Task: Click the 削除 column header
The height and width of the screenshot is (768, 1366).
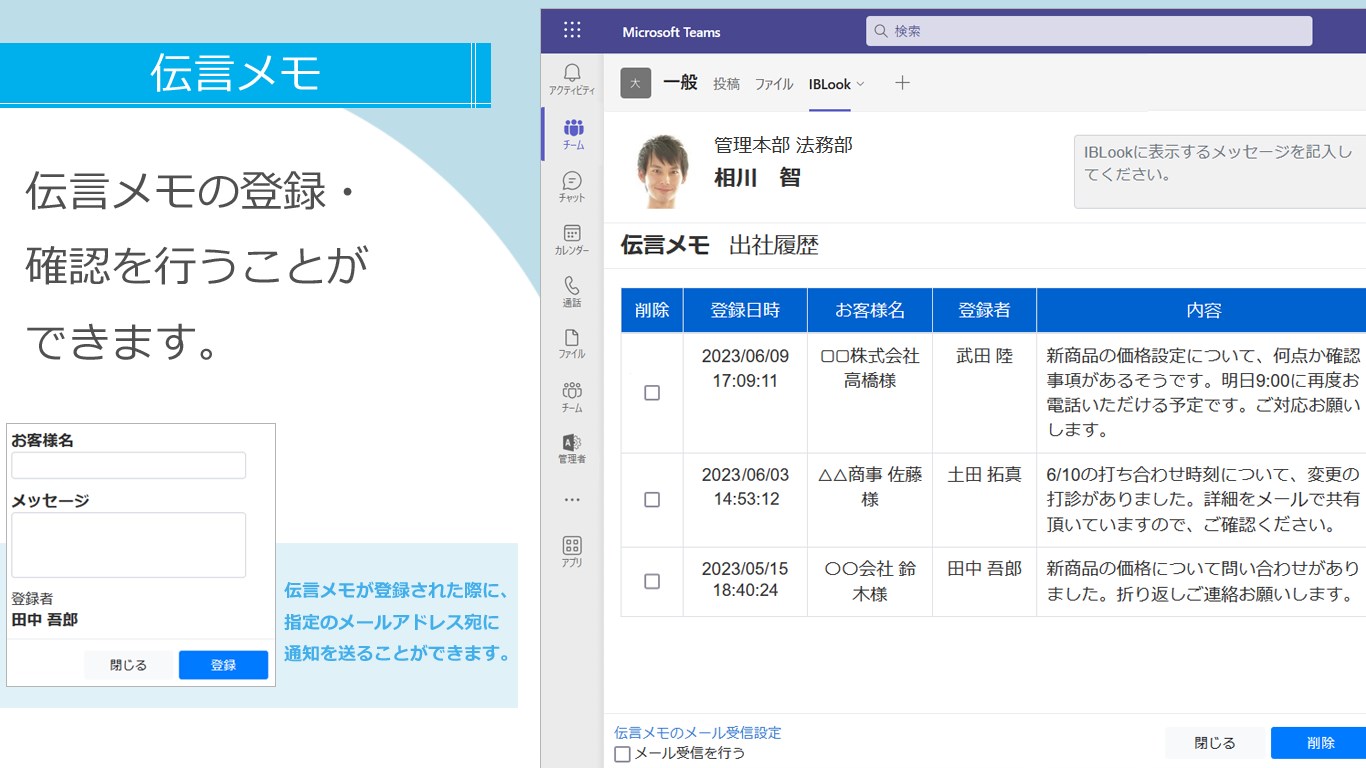Action: click(652, 310)
